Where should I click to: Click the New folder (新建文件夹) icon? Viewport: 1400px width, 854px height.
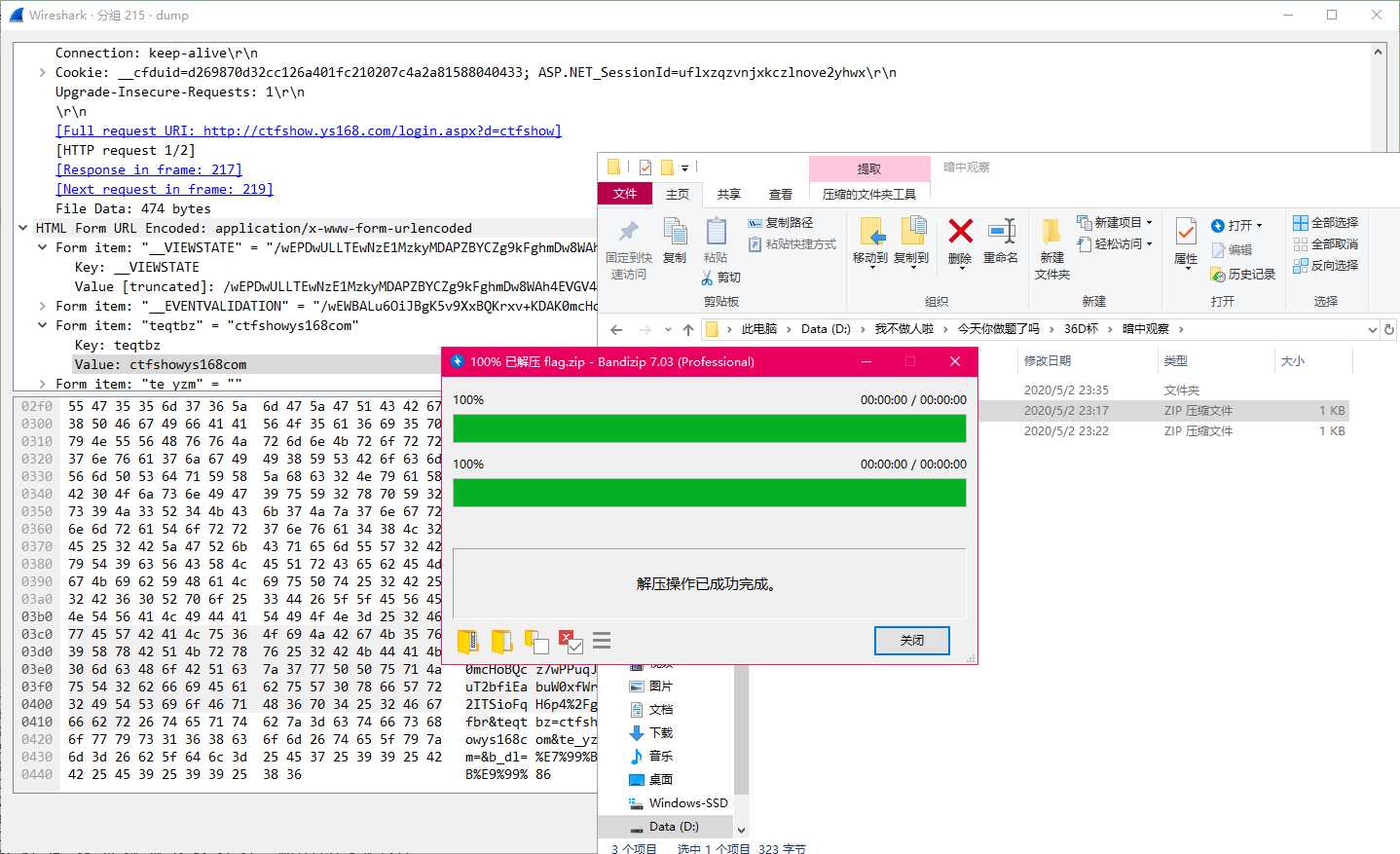pos(1051,232)
